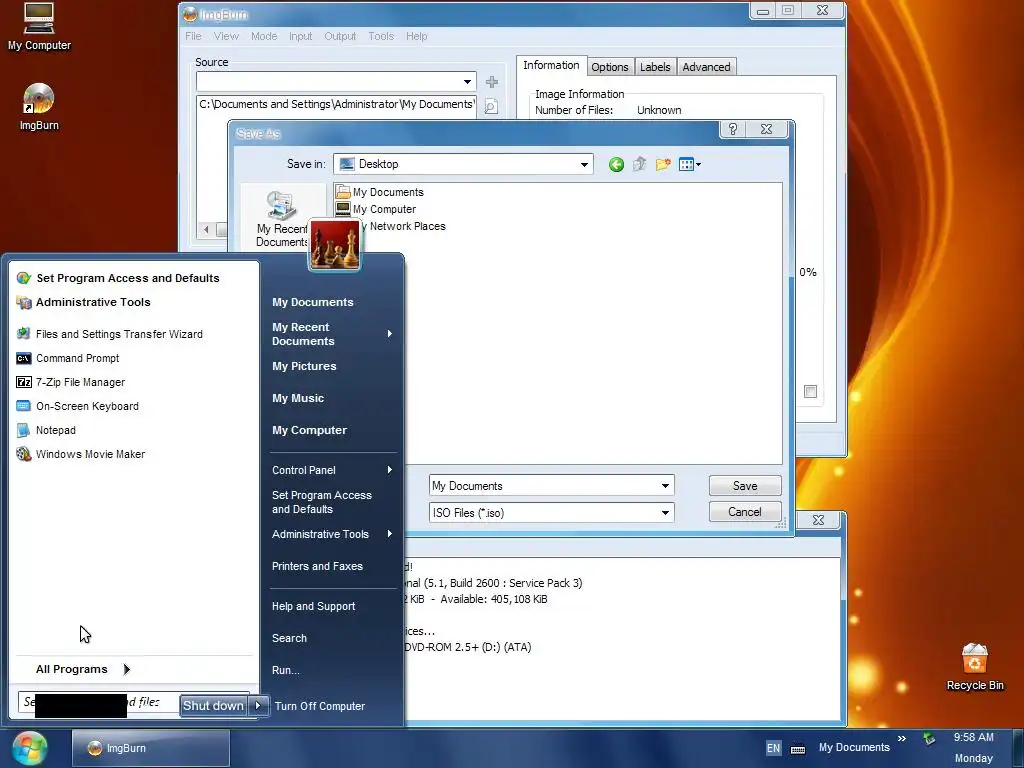Screen dimensions: 1024x768
Task: Open Help and Support
Action: click(x=313, y=607)
